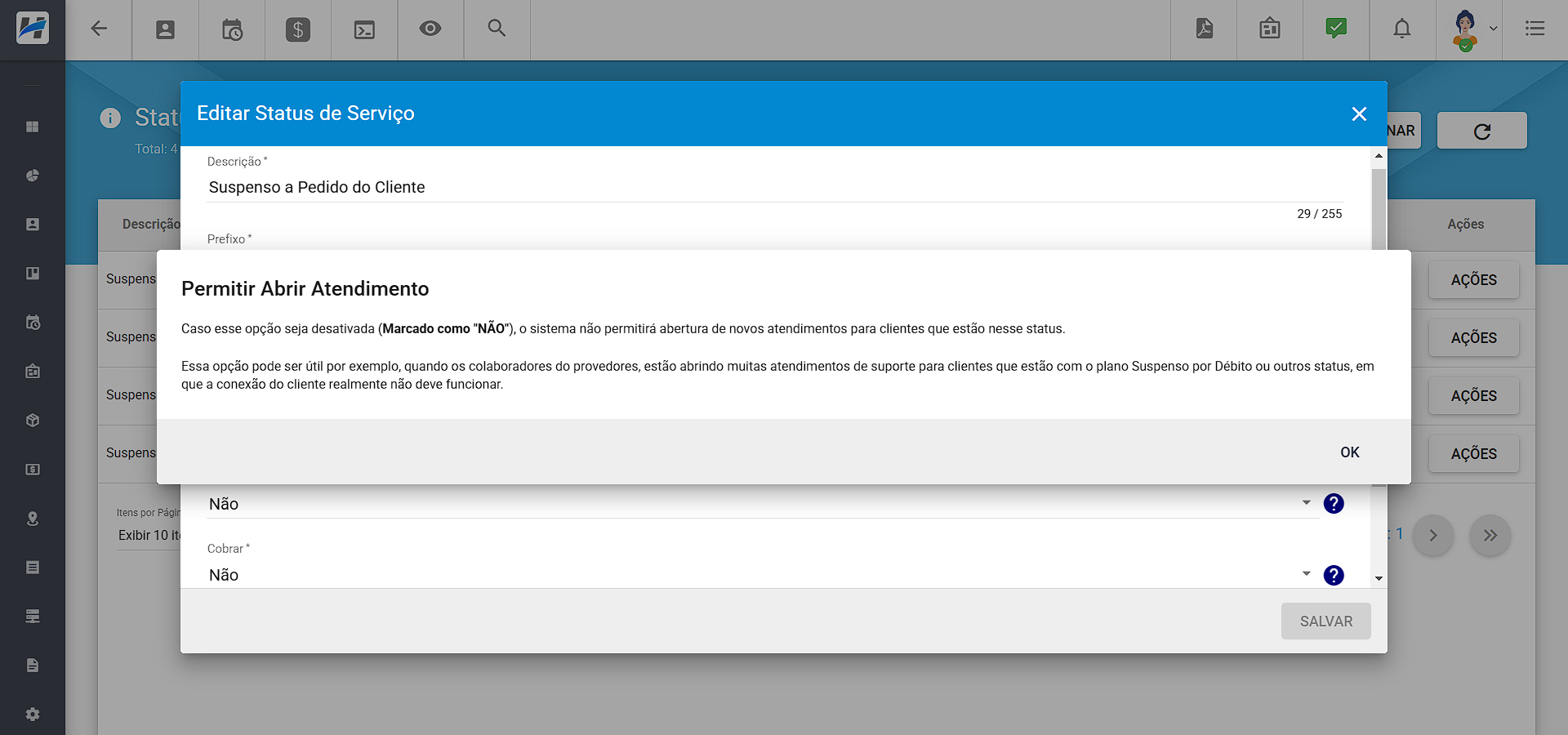Open help icon above the Cobrar field
This screenshot has height=735, width=1568.
click(1334, 504)
